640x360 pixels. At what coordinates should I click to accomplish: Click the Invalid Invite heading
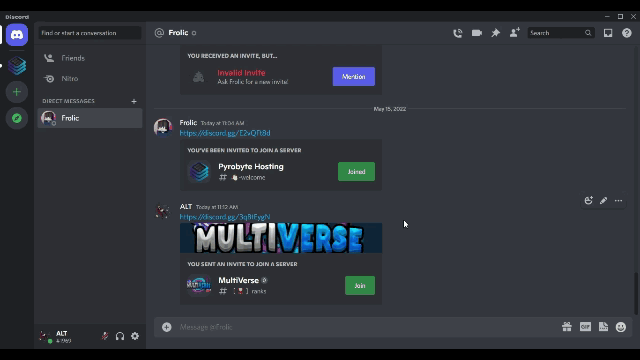pos(241,73)
